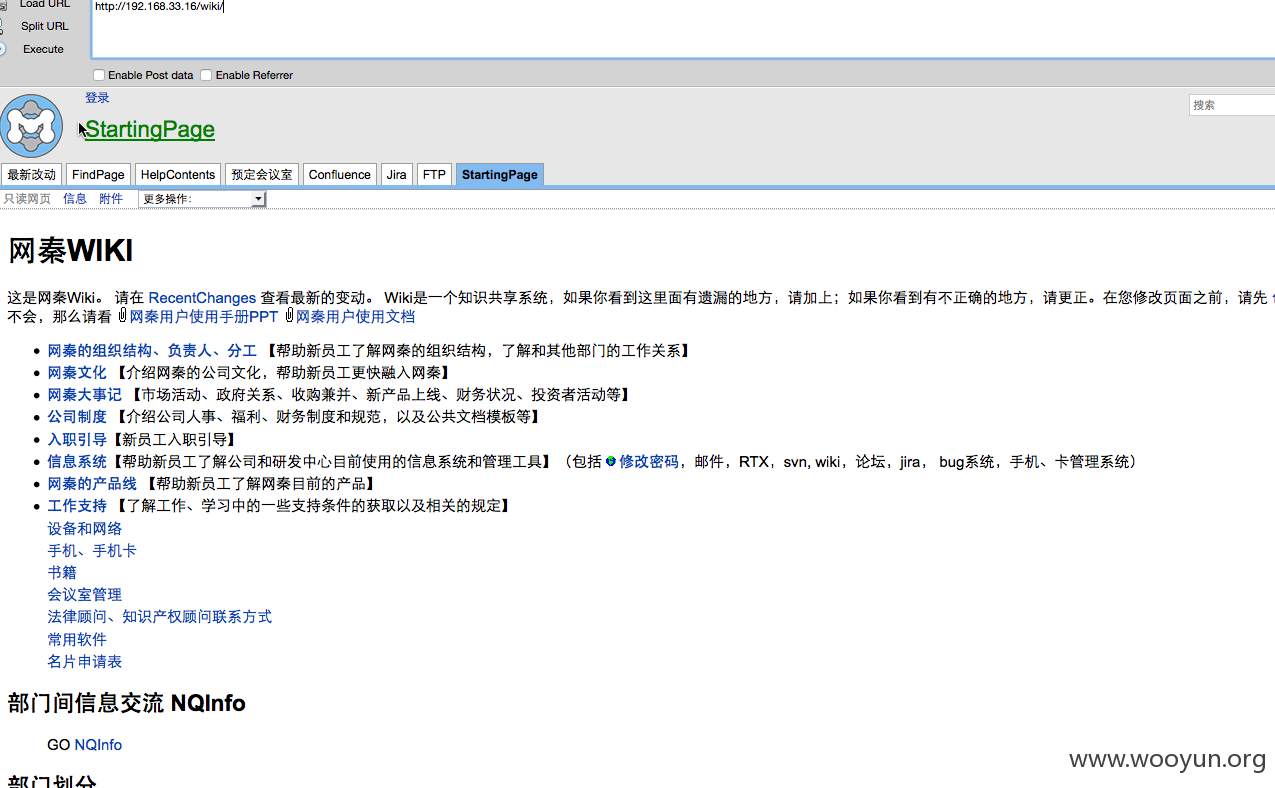Image resolution: width=1275 pixels, height=788 pixels.
Task: Open the 更多操作 dropdown
Action: 202,199
